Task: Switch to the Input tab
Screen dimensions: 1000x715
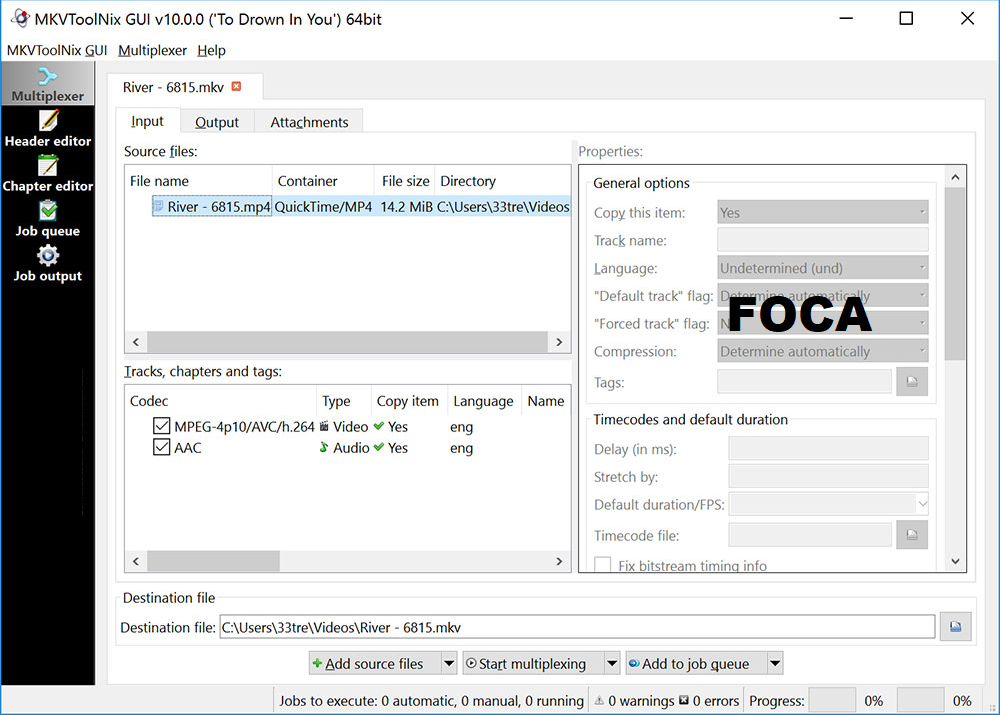Action: tap(147, 121)
